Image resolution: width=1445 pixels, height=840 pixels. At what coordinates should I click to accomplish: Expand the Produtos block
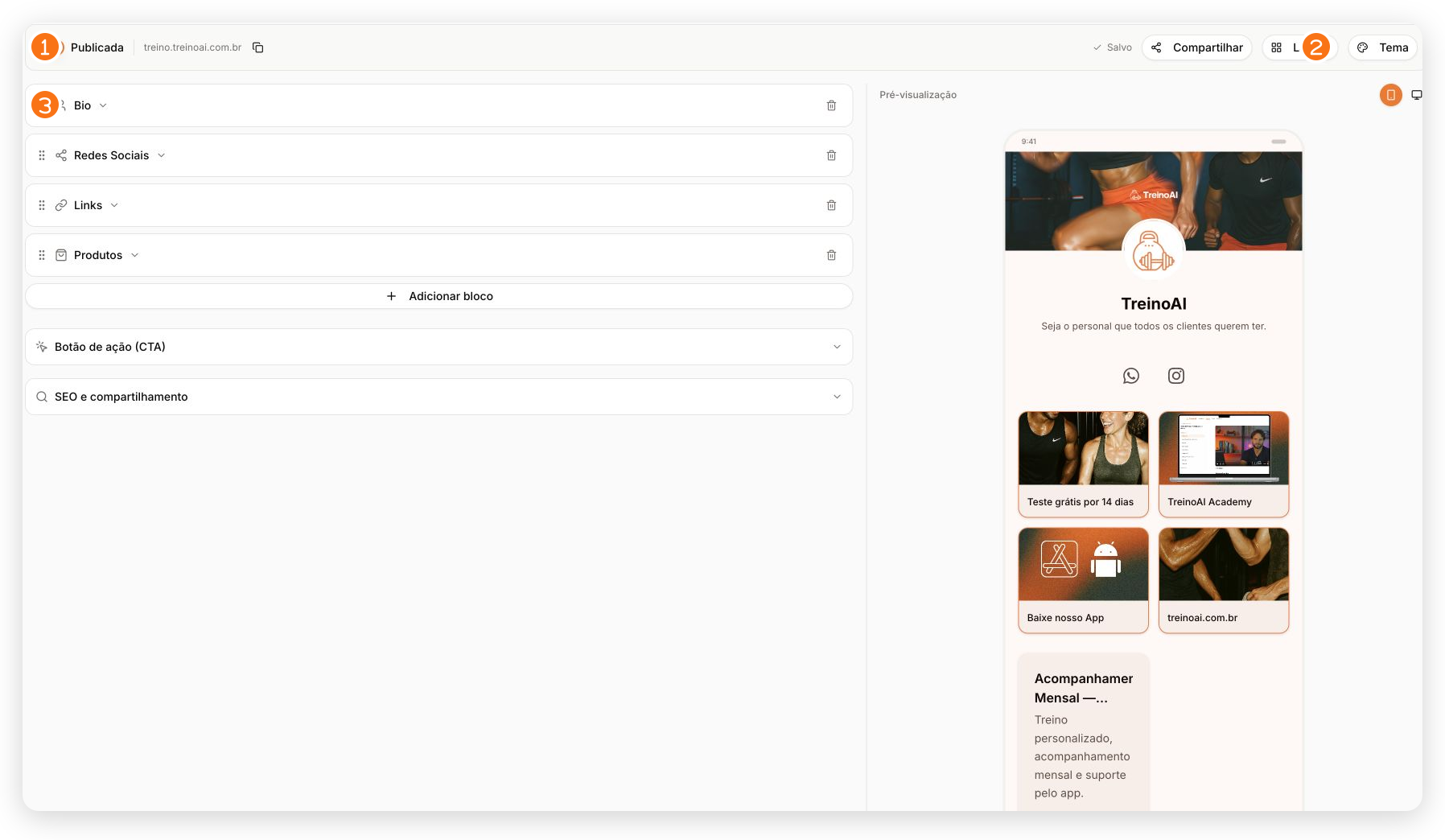pyautogui.click(x=134, y=255)
